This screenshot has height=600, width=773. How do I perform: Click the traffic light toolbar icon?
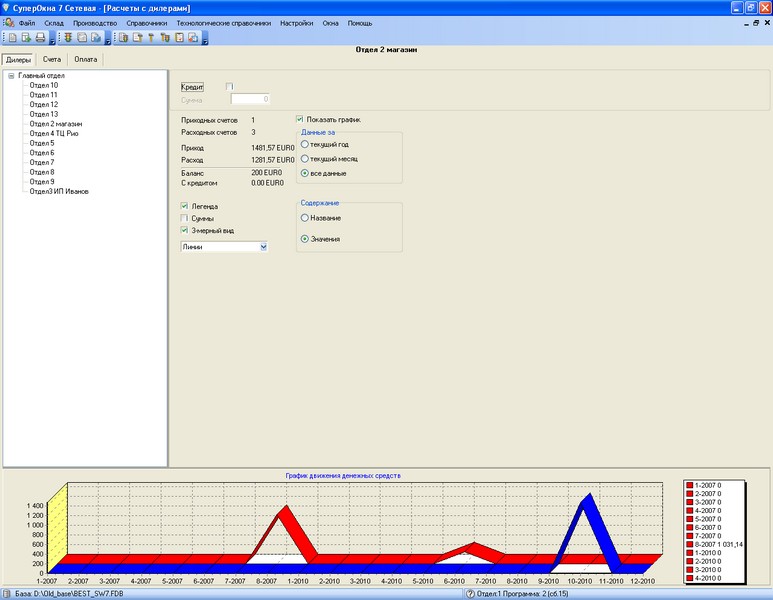coord(68,37)
